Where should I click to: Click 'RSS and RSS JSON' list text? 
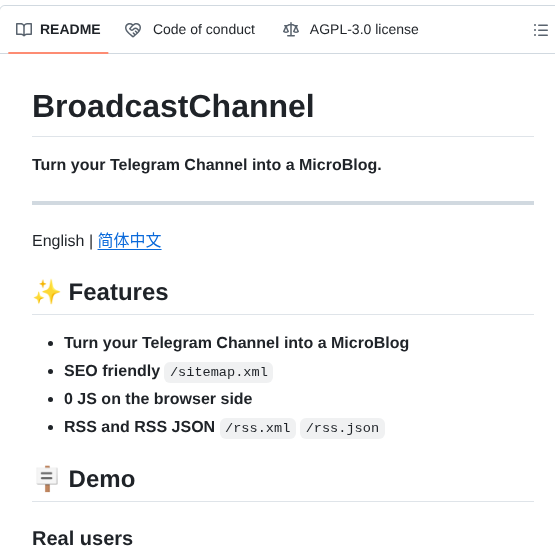pyautogui.click(x=139, y=427)
